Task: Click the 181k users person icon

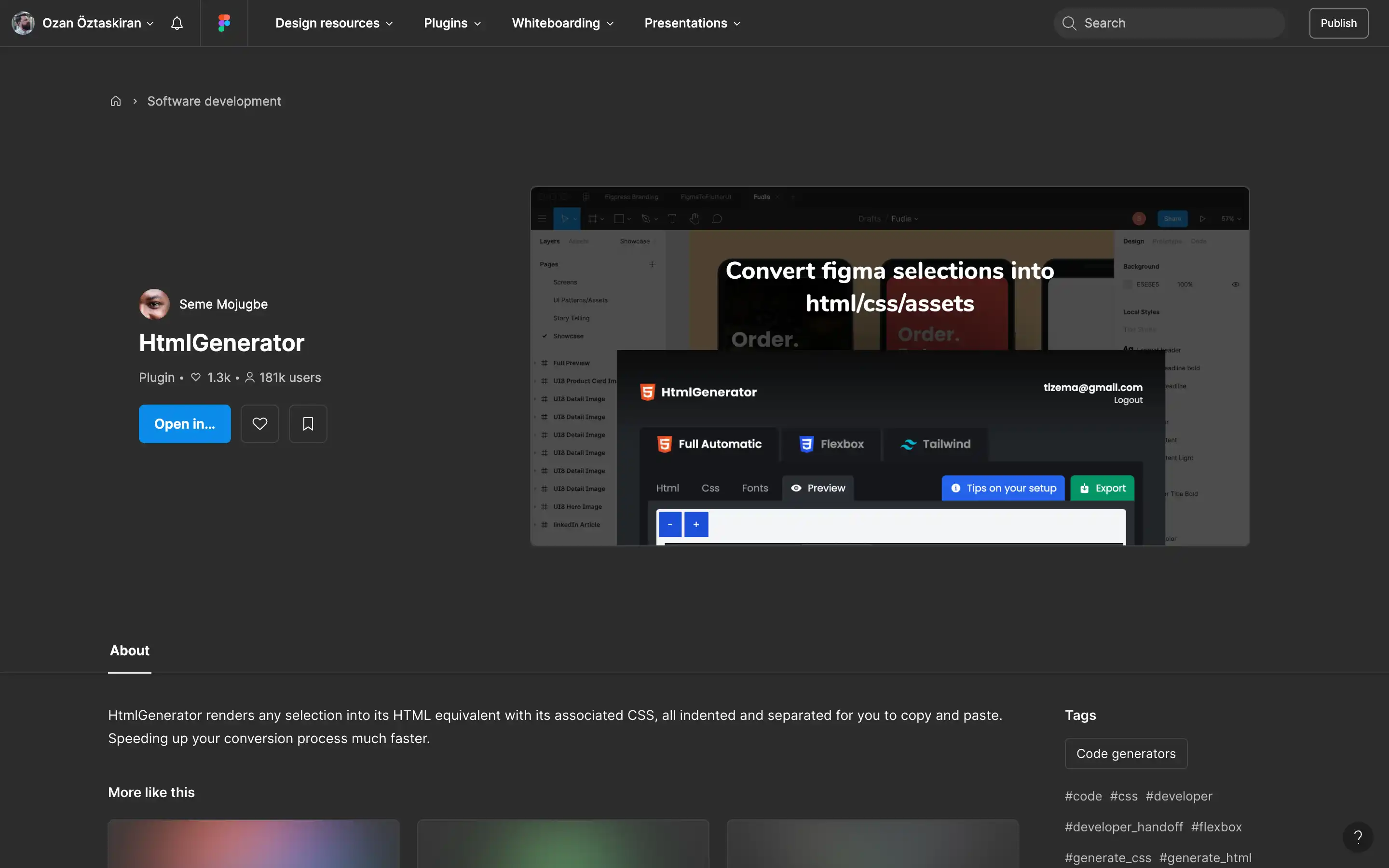Action: (x=250, y=377)
